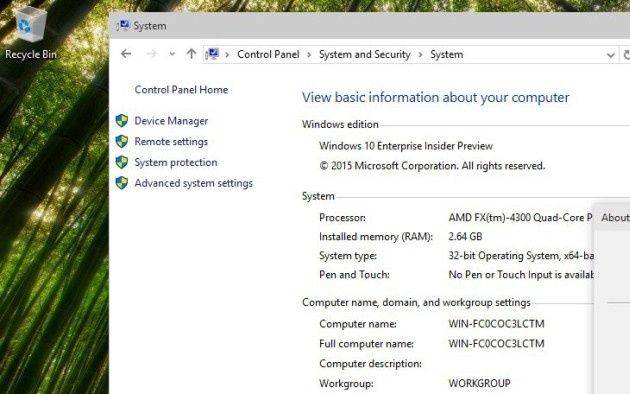Click the 'Computer description:' label
This screenshot has height=394, width=630.
pyautogui.click(x=370, y=364)
